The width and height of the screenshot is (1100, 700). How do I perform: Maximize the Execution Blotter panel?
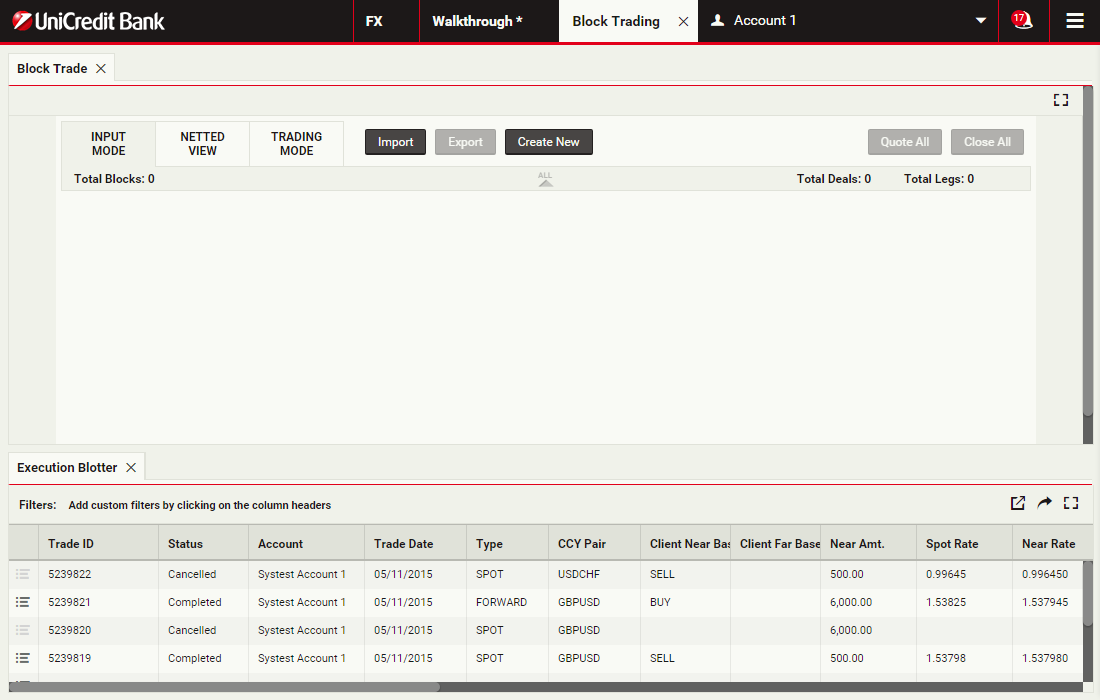[x=1071, y=503]
